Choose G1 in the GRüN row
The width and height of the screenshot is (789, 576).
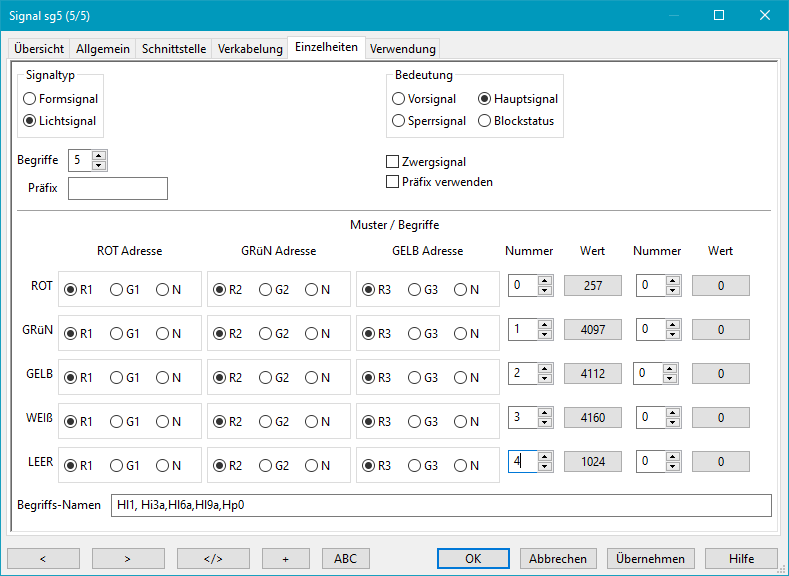point(117,334)
